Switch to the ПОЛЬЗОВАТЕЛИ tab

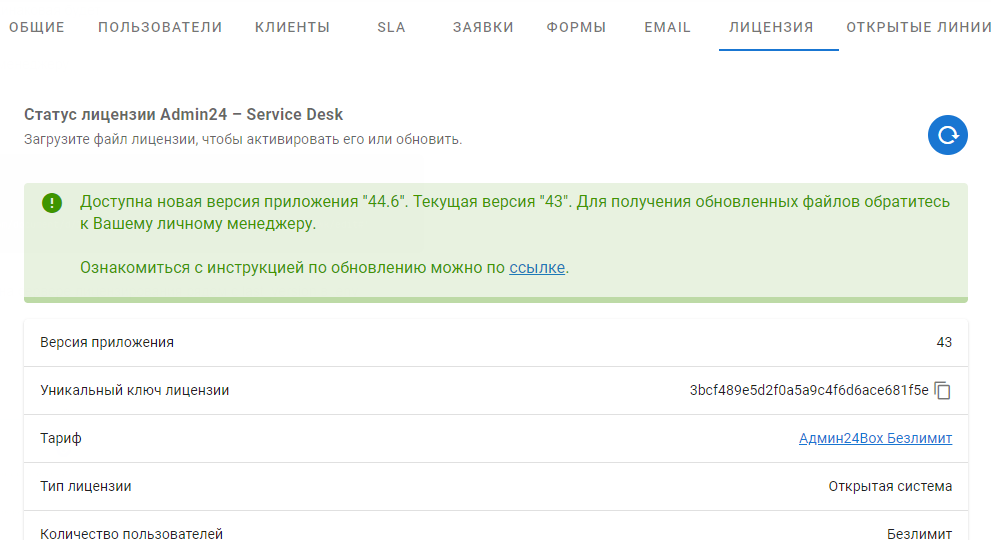(160, 27)
